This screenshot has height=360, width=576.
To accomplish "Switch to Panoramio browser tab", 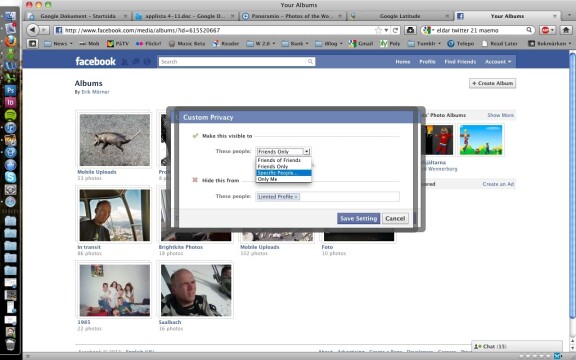I will (x=292, y=16).
